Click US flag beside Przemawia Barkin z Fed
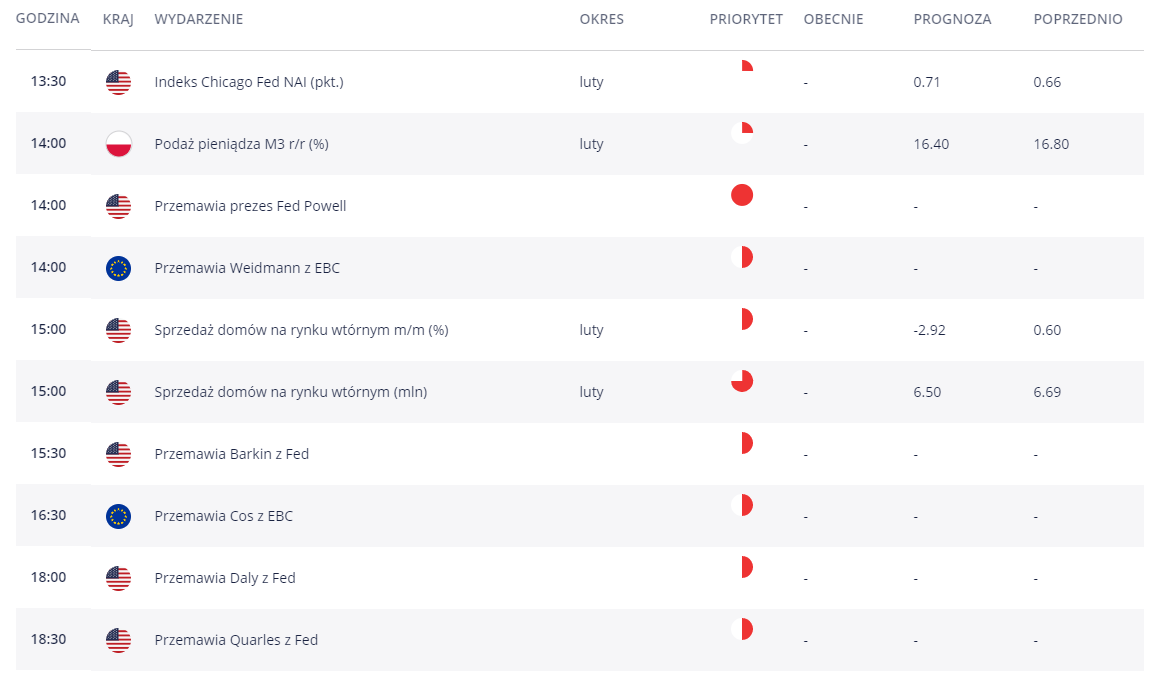The image size is (1149, 682). [x=118, y=454]
